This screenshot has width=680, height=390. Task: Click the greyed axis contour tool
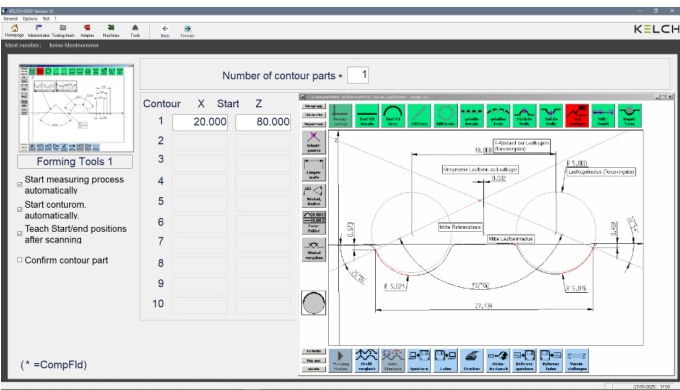[x=340, y=115]
